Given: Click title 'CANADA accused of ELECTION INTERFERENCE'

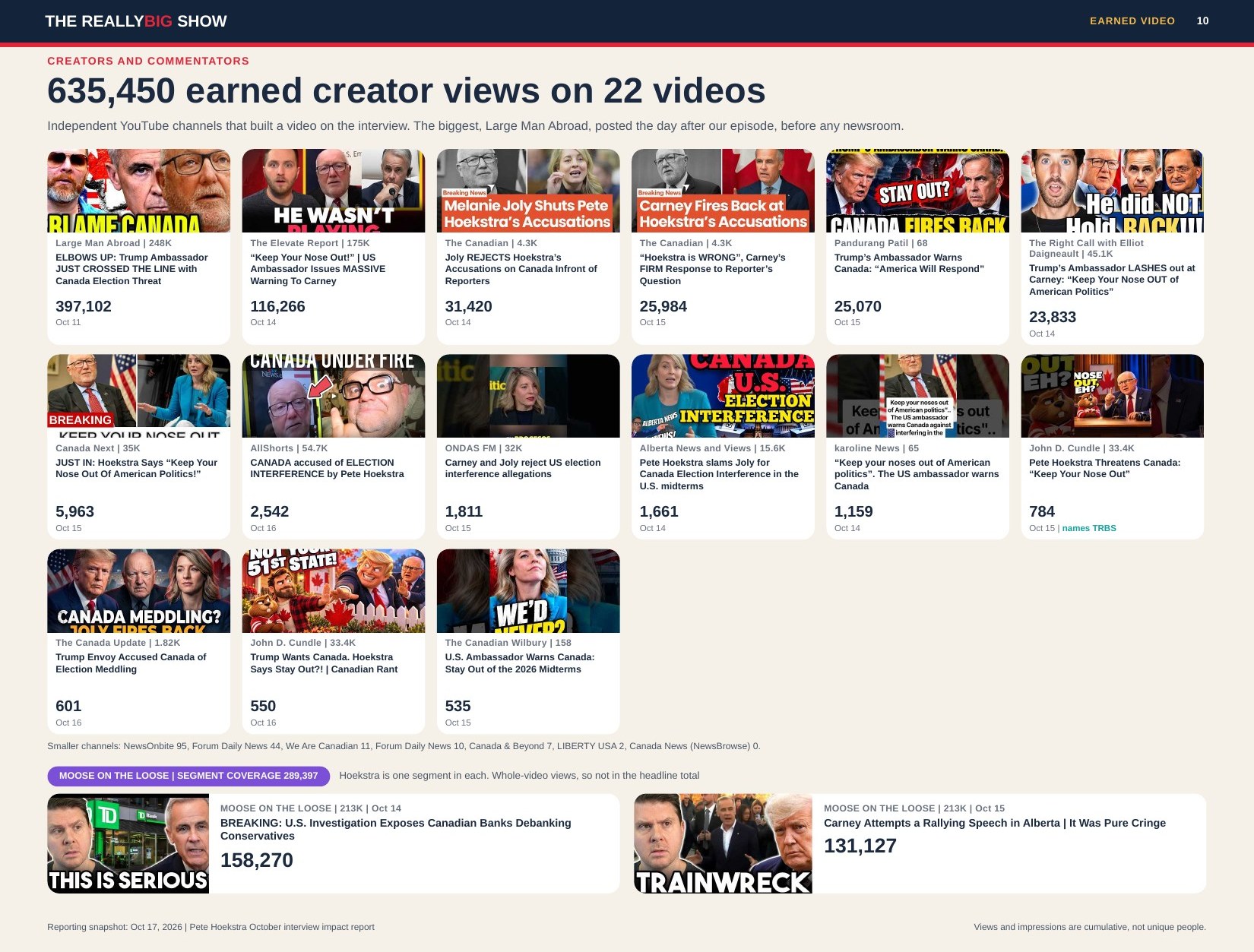Looking at the screenshot, I should [x=327, y=468].
